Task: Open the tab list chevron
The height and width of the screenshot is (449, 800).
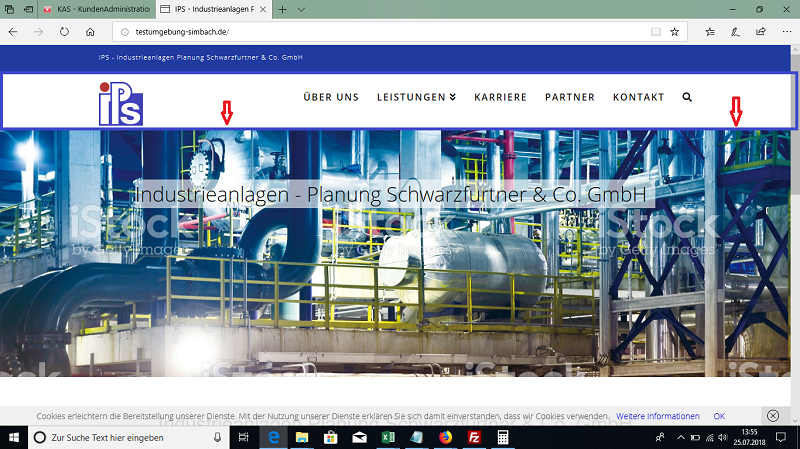Action: pyautogui.click(x=301, y=9)
